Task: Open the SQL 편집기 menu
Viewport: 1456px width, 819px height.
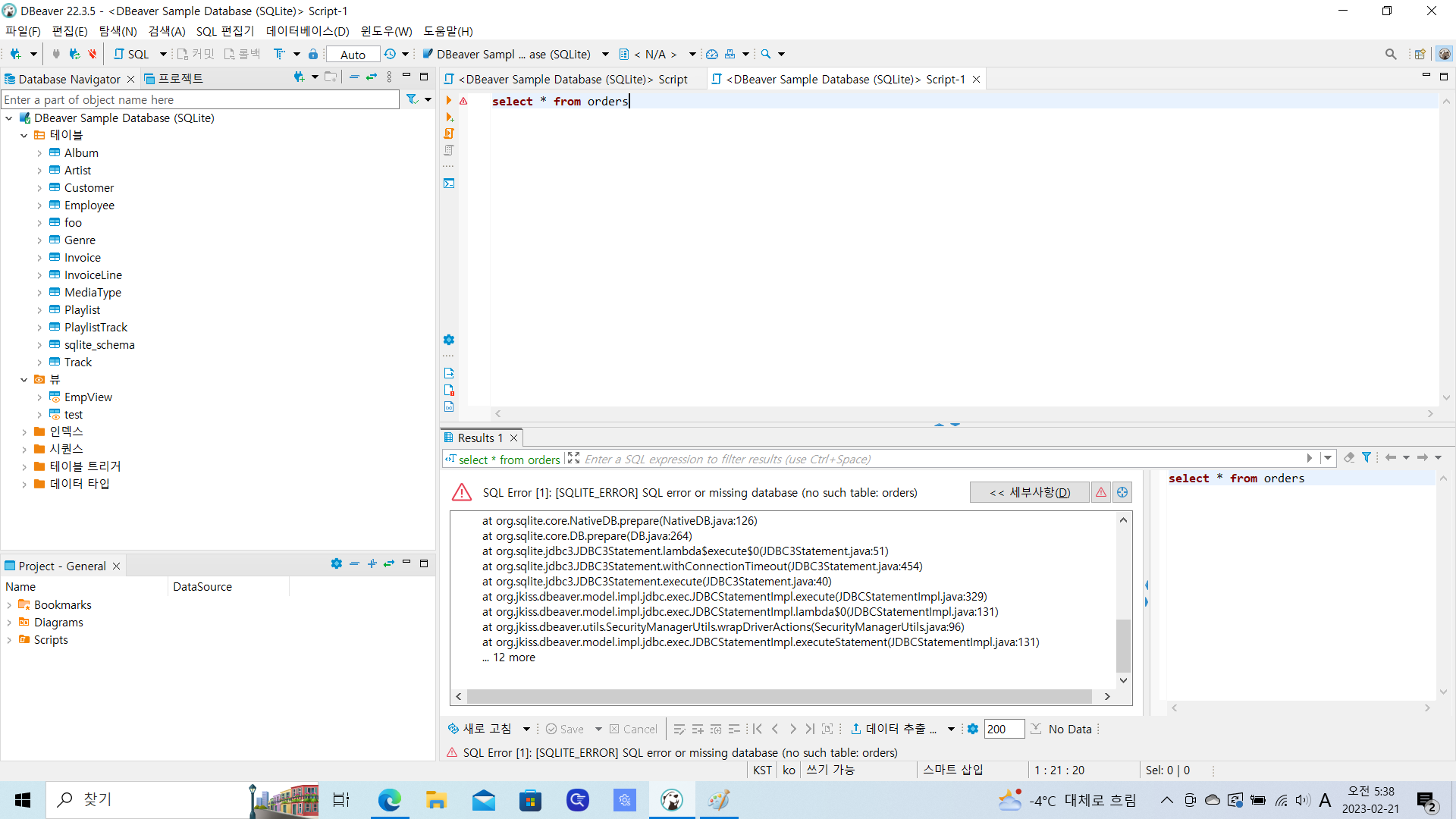Action: click(x=225, y=31)
